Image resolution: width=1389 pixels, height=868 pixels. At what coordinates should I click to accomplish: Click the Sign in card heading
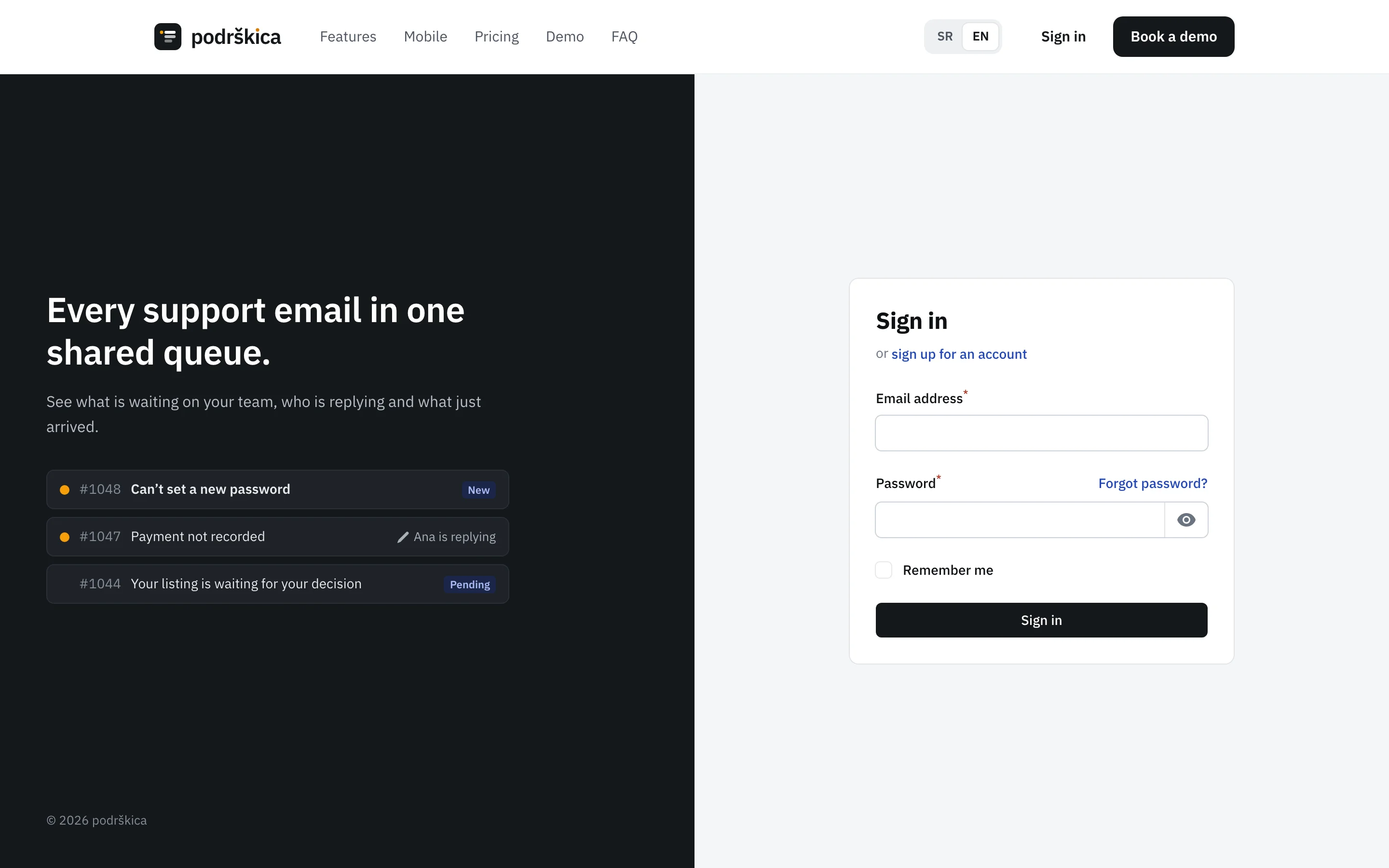coord(912,321)
